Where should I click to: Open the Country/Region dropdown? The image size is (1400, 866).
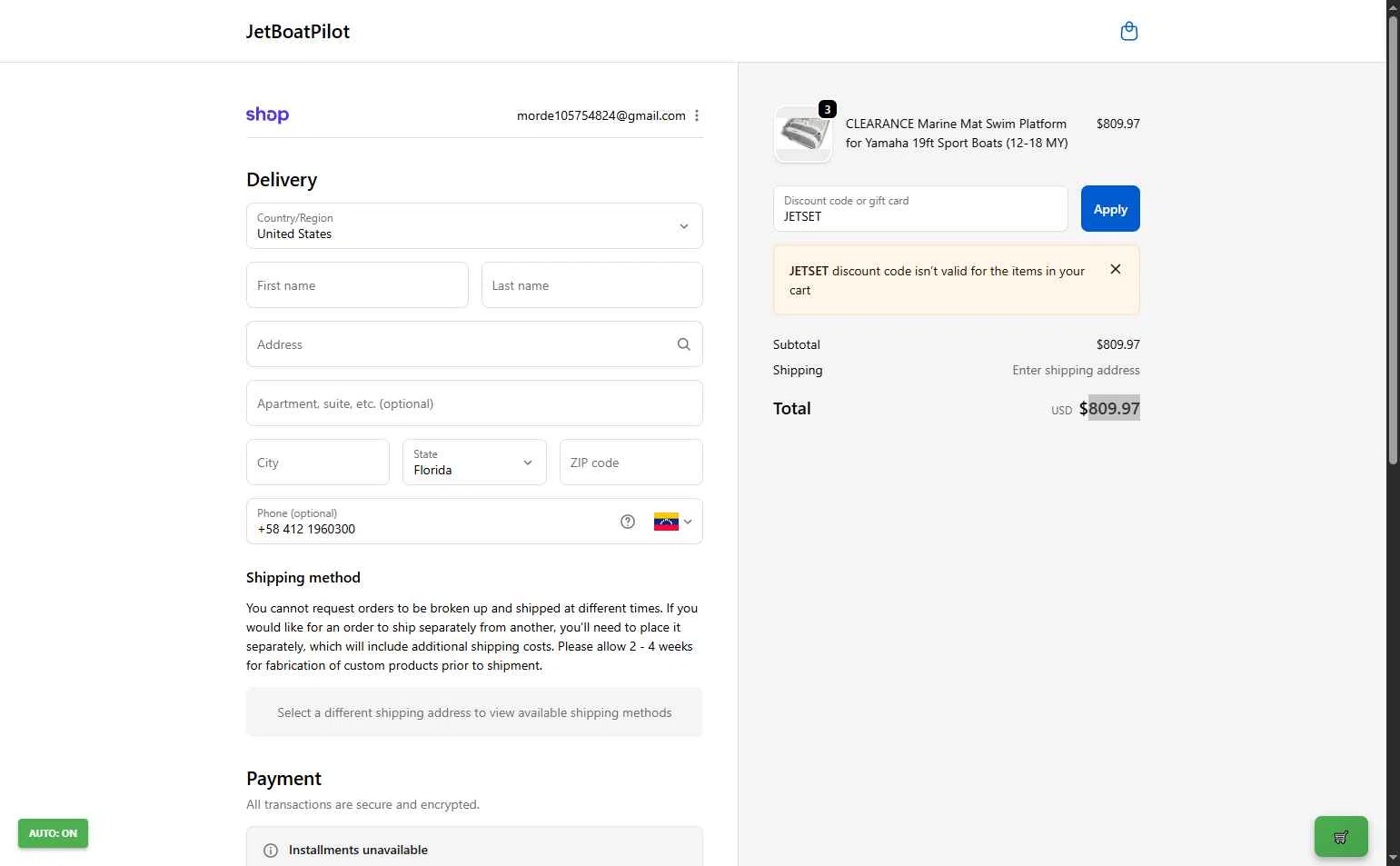pyautogui.click(x=474, y=226)
